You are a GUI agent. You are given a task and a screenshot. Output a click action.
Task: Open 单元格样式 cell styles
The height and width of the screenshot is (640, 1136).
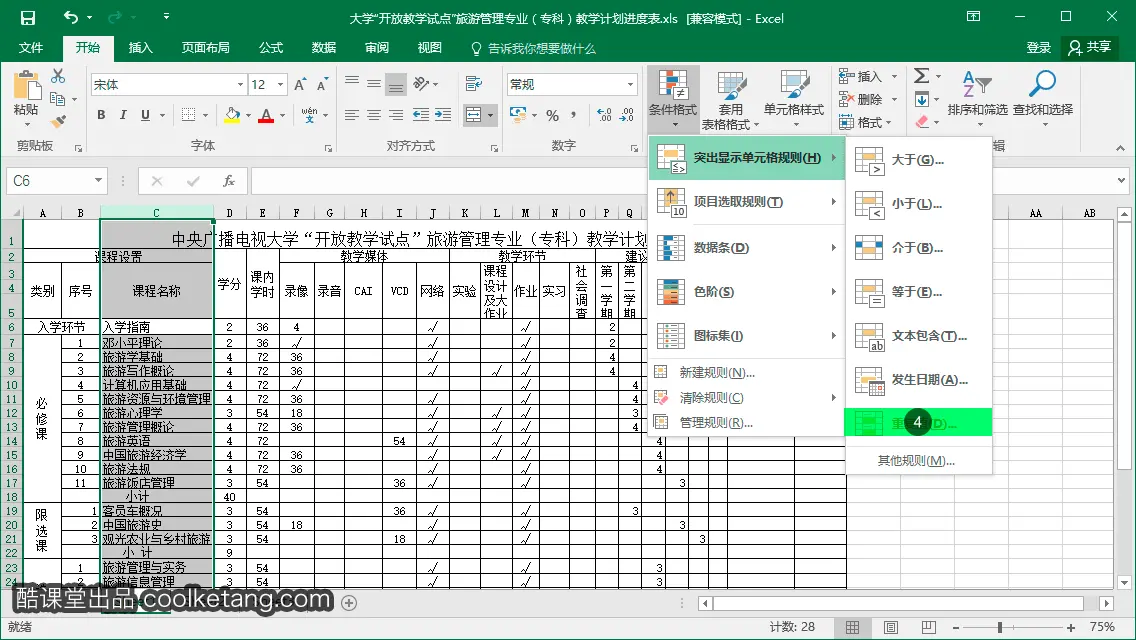pyautogui.click(x=794, y=99)
